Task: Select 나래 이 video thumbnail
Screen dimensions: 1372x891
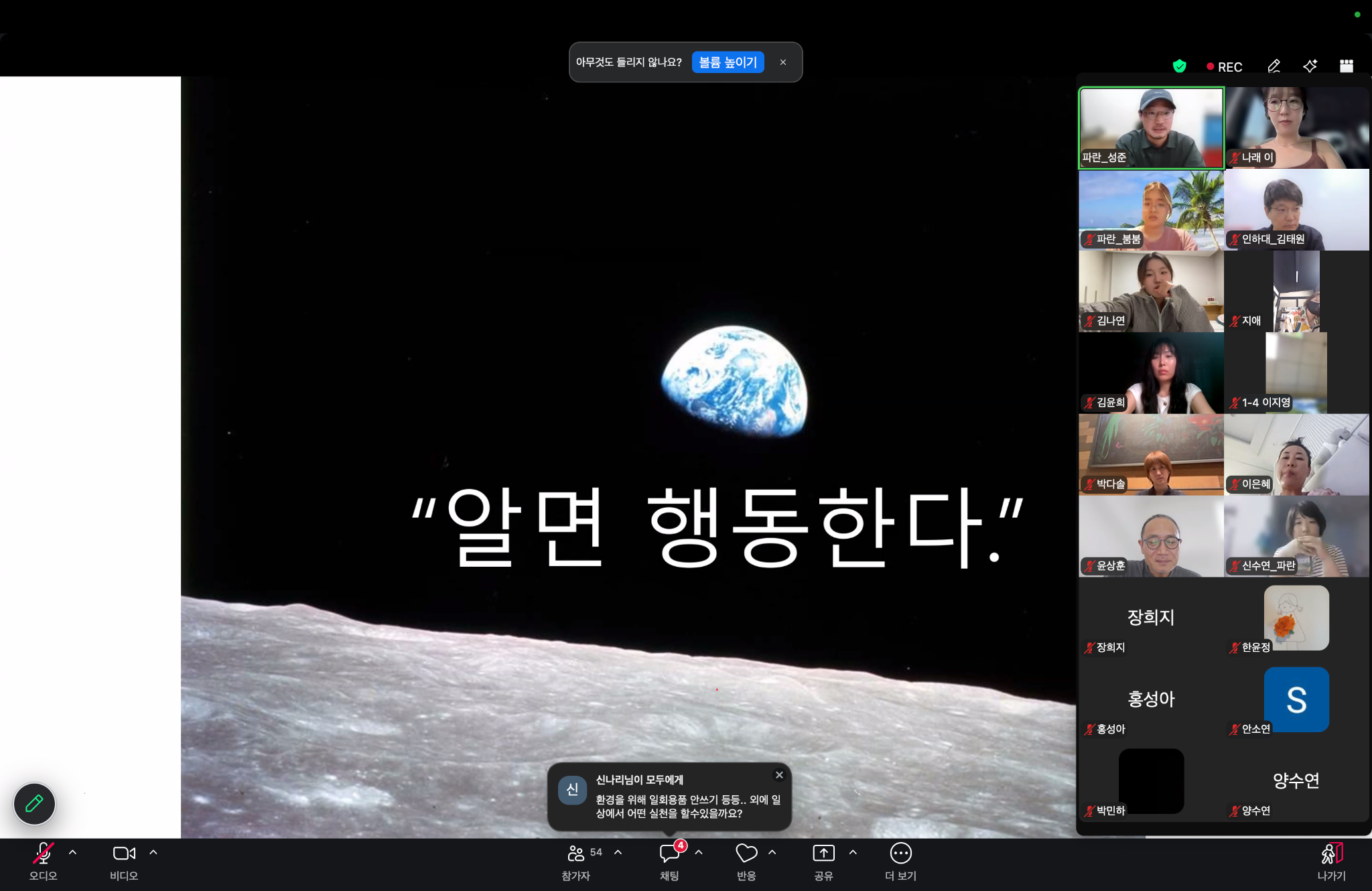Action: pos(1297,128)
